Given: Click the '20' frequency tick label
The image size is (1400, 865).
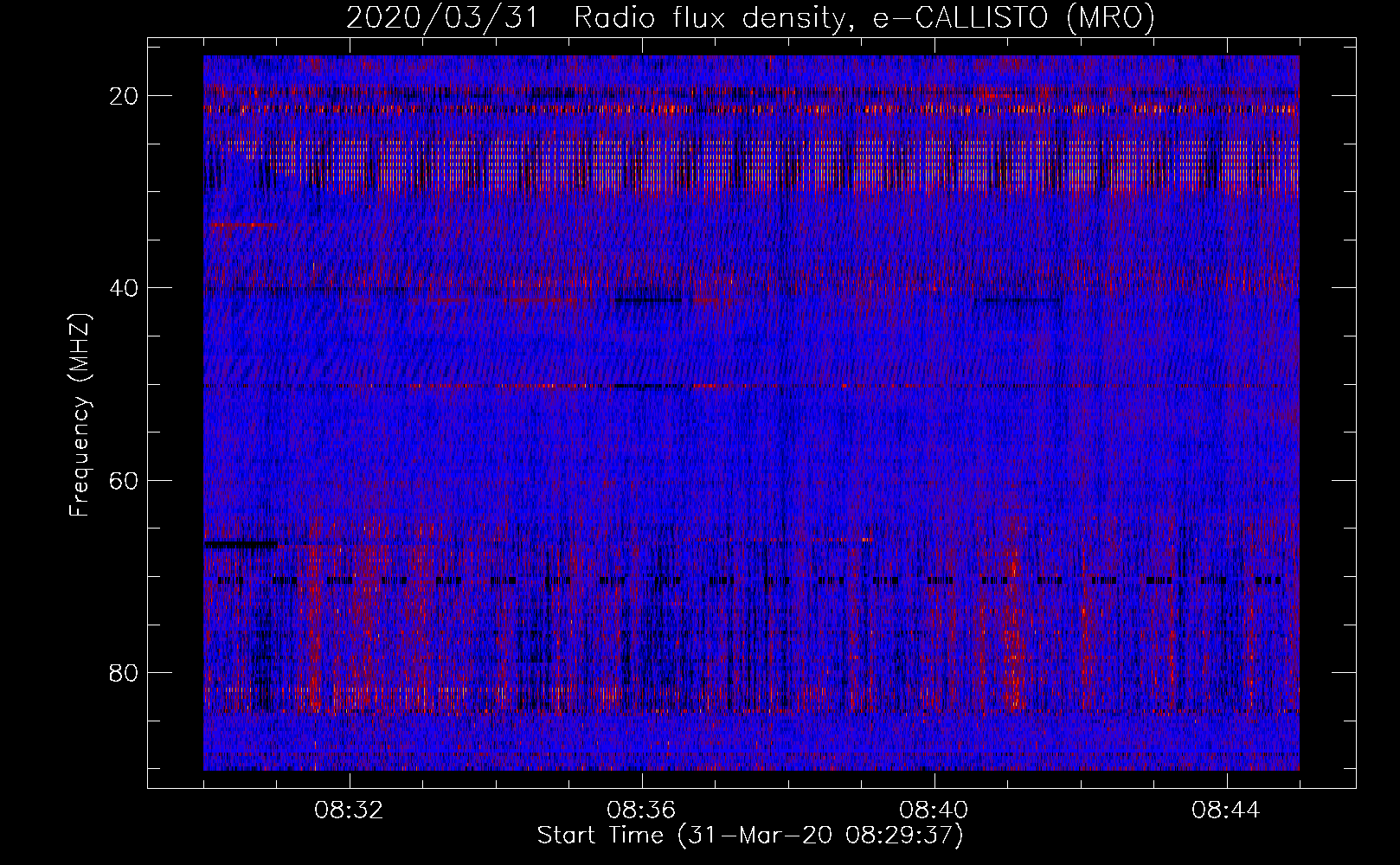Looking at the screenshot, I should click(125, 96).
